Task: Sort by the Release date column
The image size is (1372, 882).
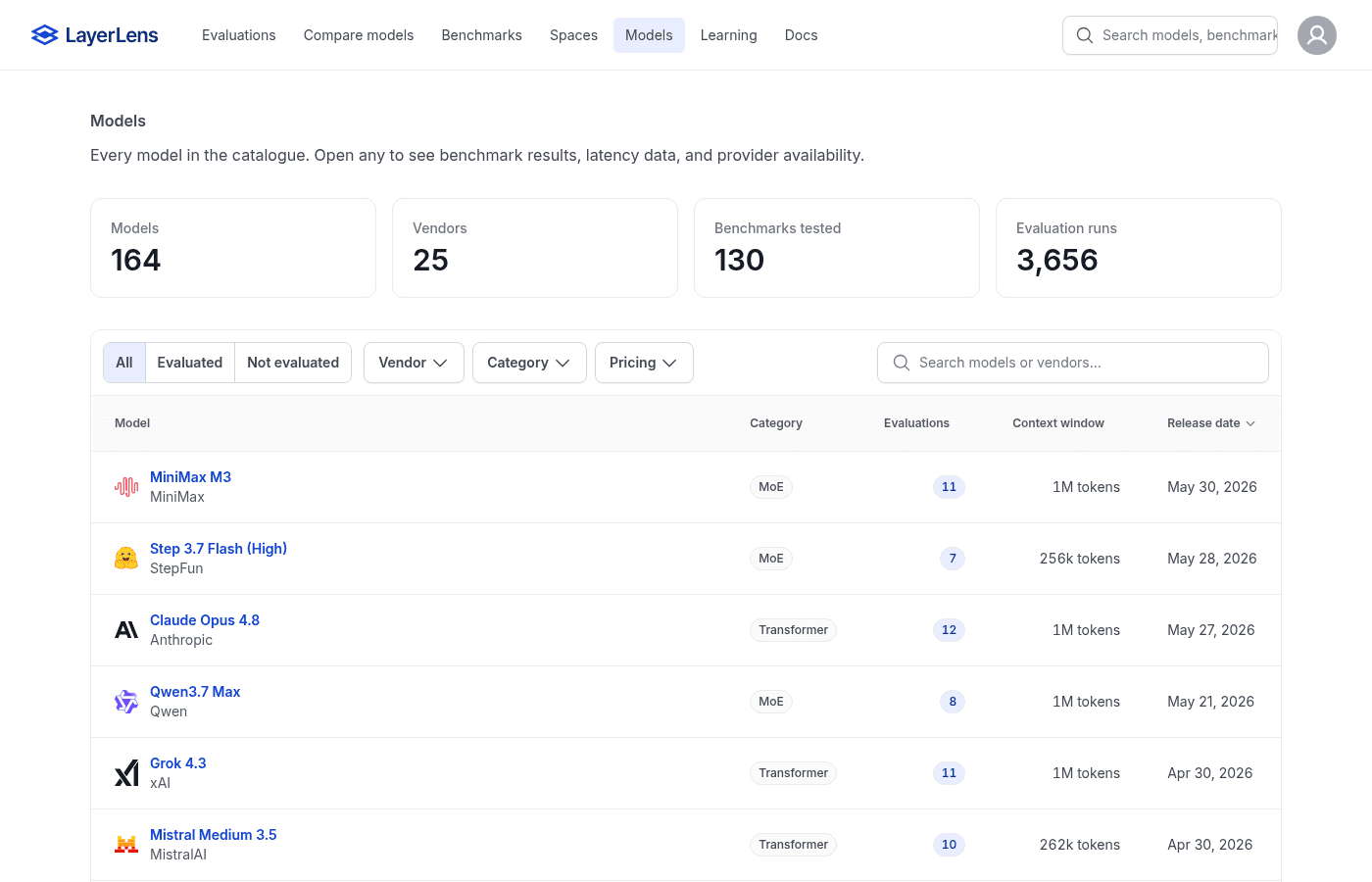Action: pyautogui.click(x=1211, y=423)
